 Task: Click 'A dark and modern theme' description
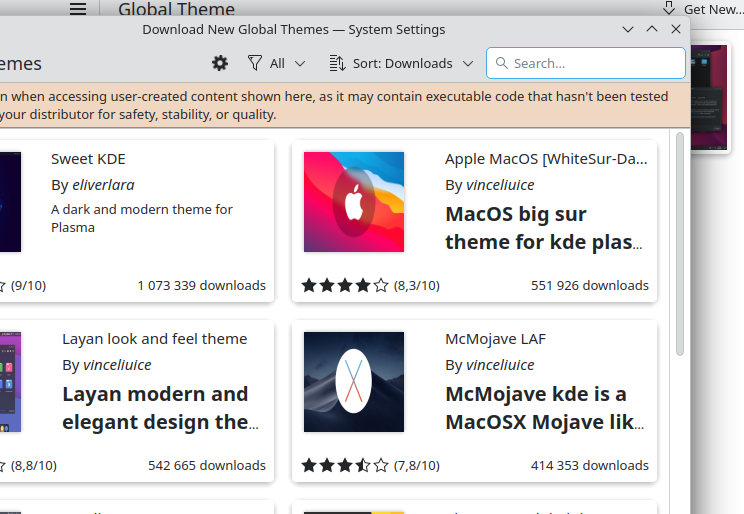pos(142,218)
